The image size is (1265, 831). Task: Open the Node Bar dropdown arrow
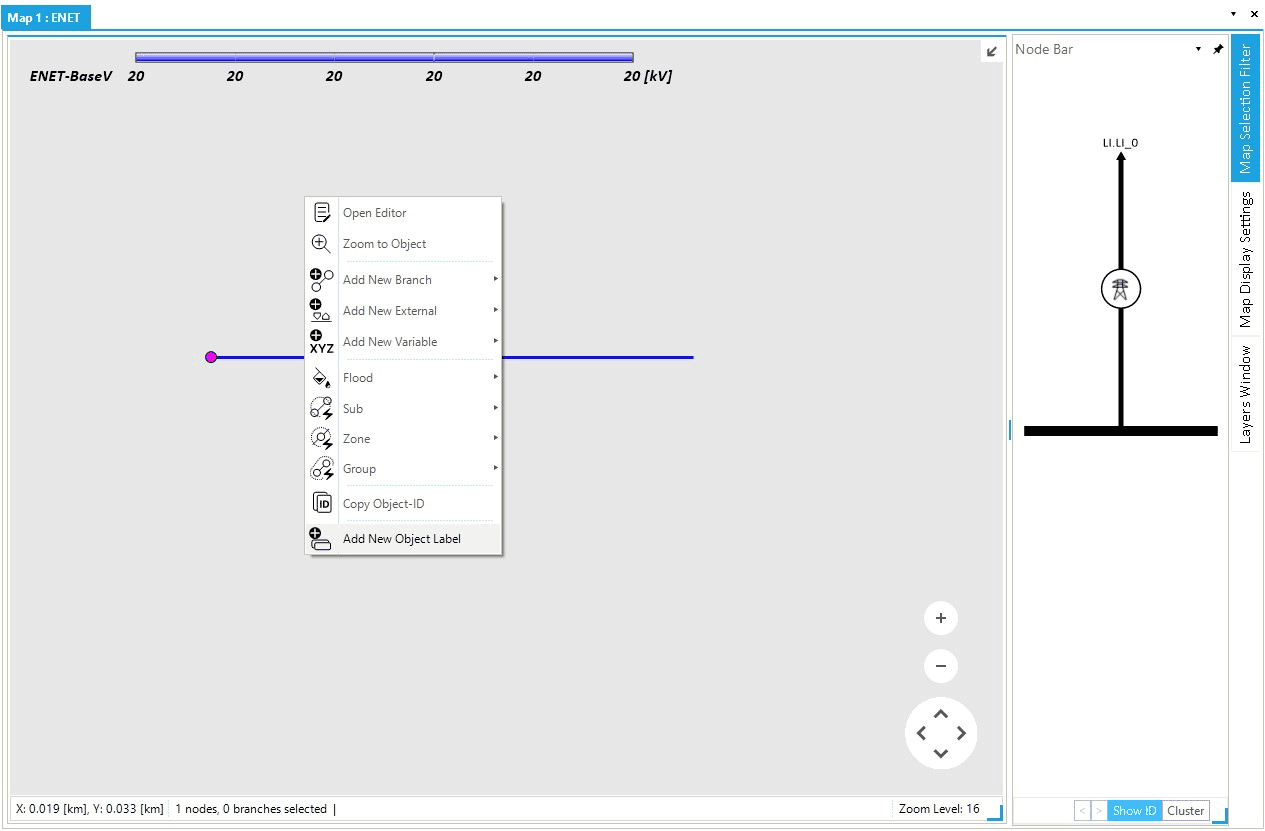coord(1198,49)
